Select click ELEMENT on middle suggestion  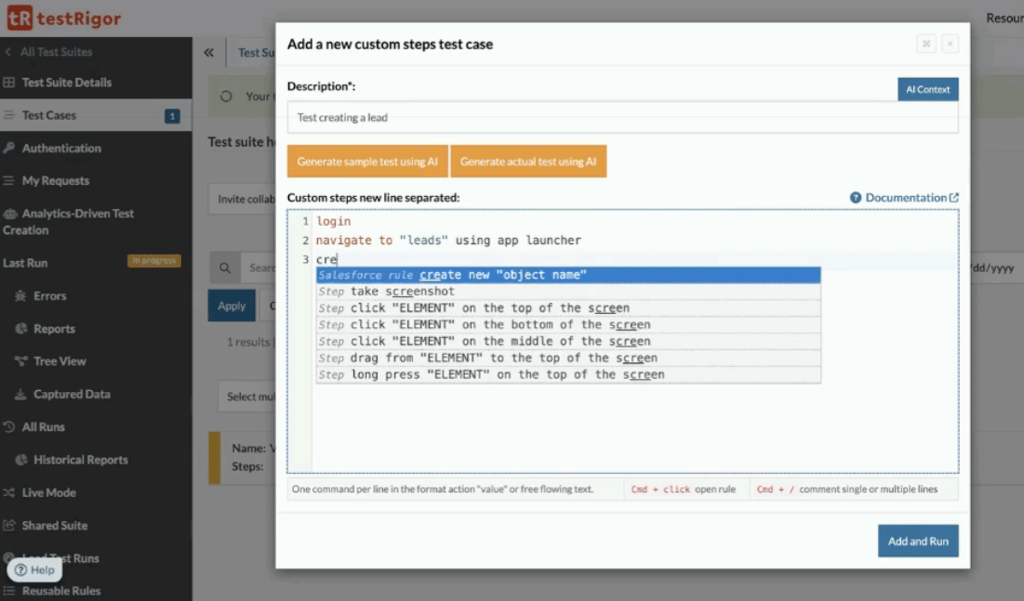click(x=568, y=342)
